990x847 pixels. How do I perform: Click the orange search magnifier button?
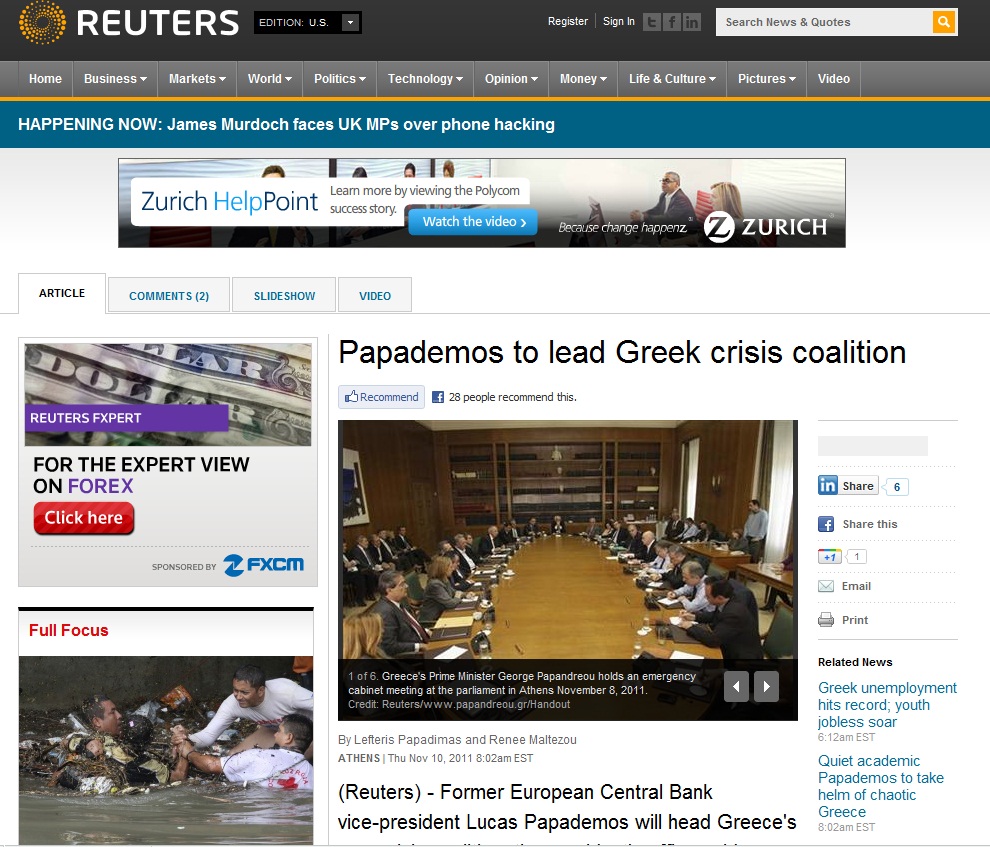tap(943, 22)
